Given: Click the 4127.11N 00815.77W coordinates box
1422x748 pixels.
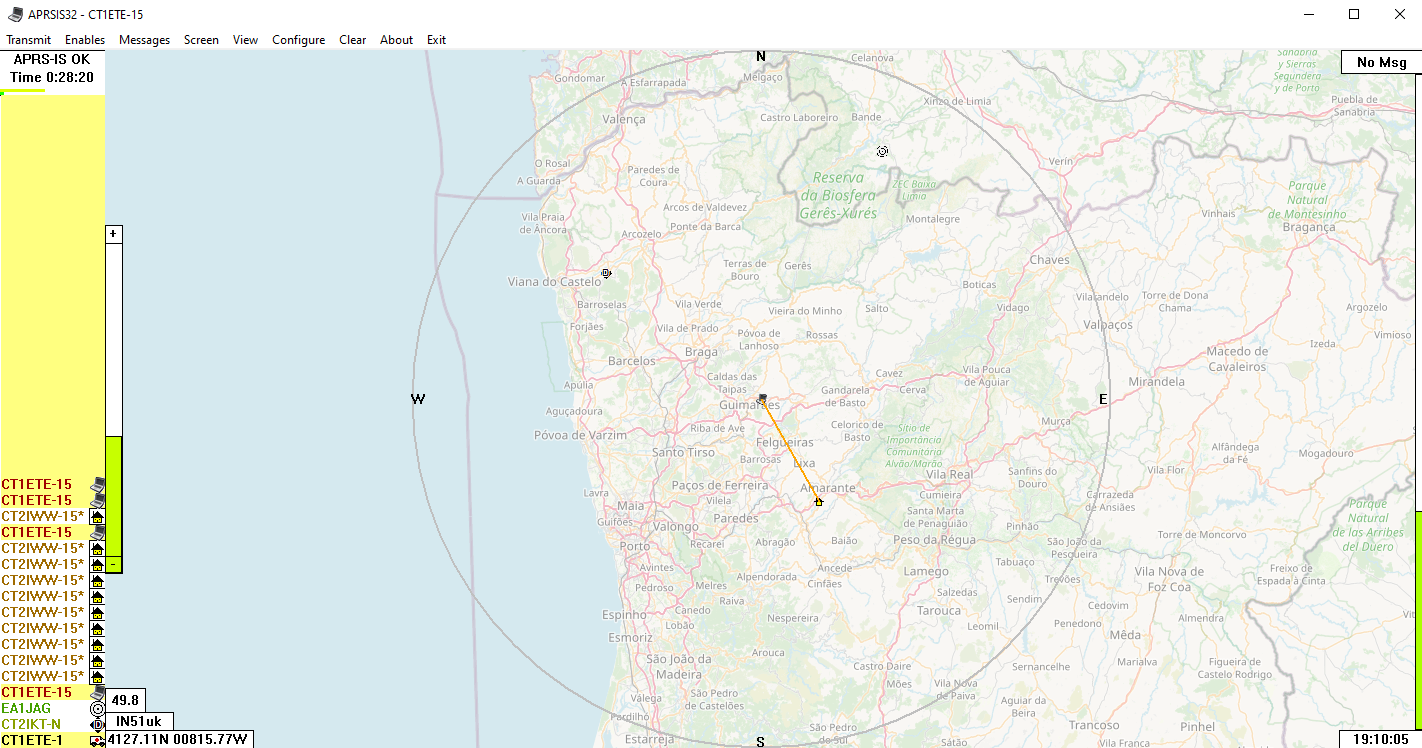Looking at the screenshot, I should tap(178, 739).
